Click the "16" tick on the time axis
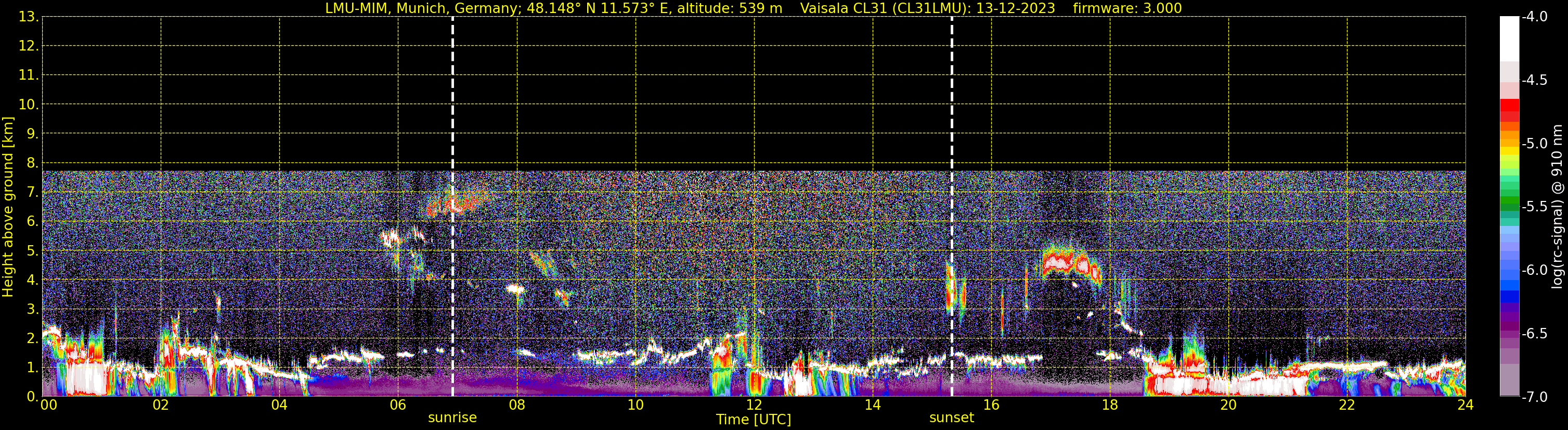This screenshot has height=430, width=1568. pyautogui.click(x=992, y=405)
